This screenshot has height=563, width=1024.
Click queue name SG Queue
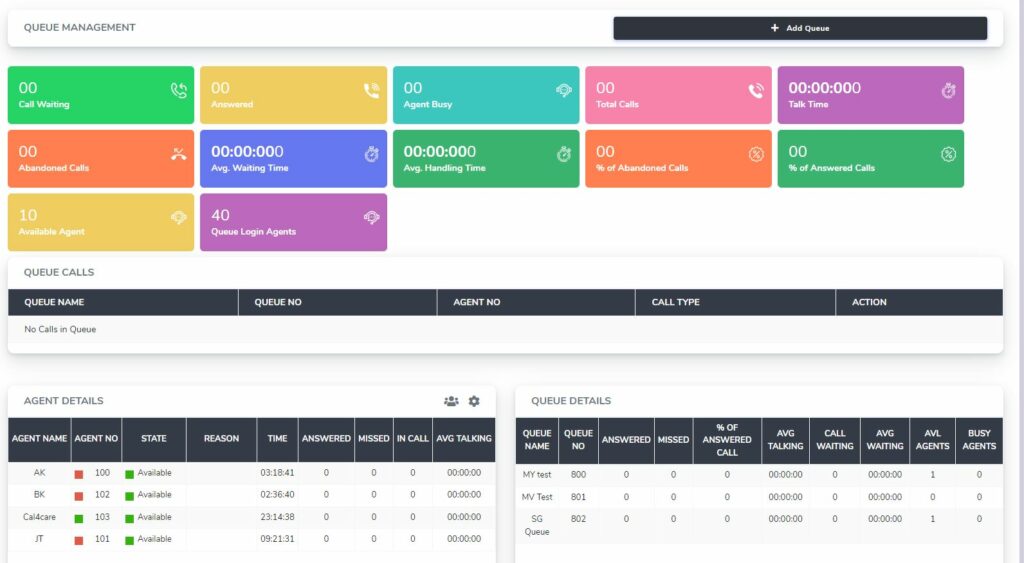click(537, 525)
